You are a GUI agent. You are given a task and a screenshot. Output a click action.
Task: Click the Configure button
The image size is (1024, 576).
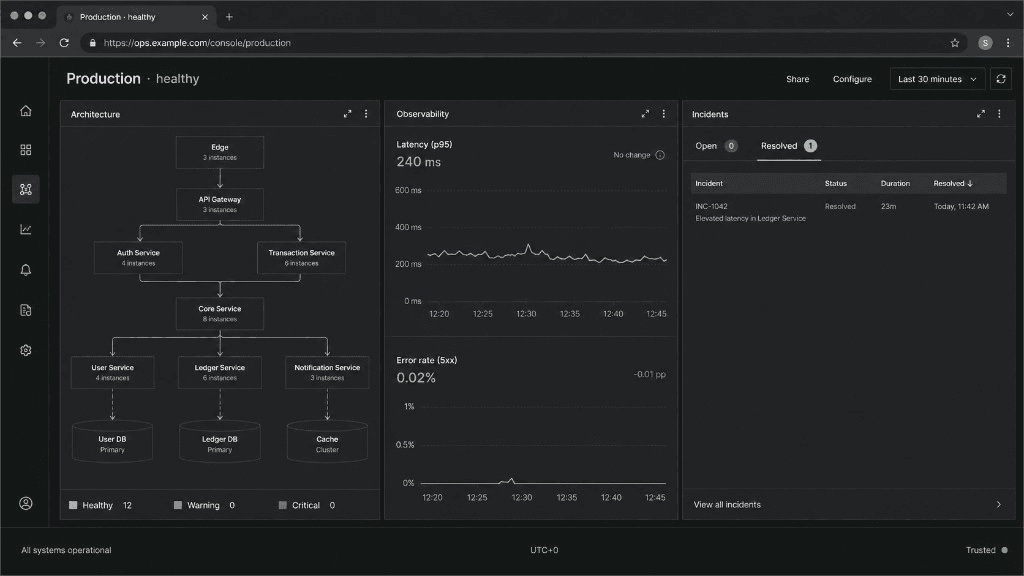click(x=852, y=79)
